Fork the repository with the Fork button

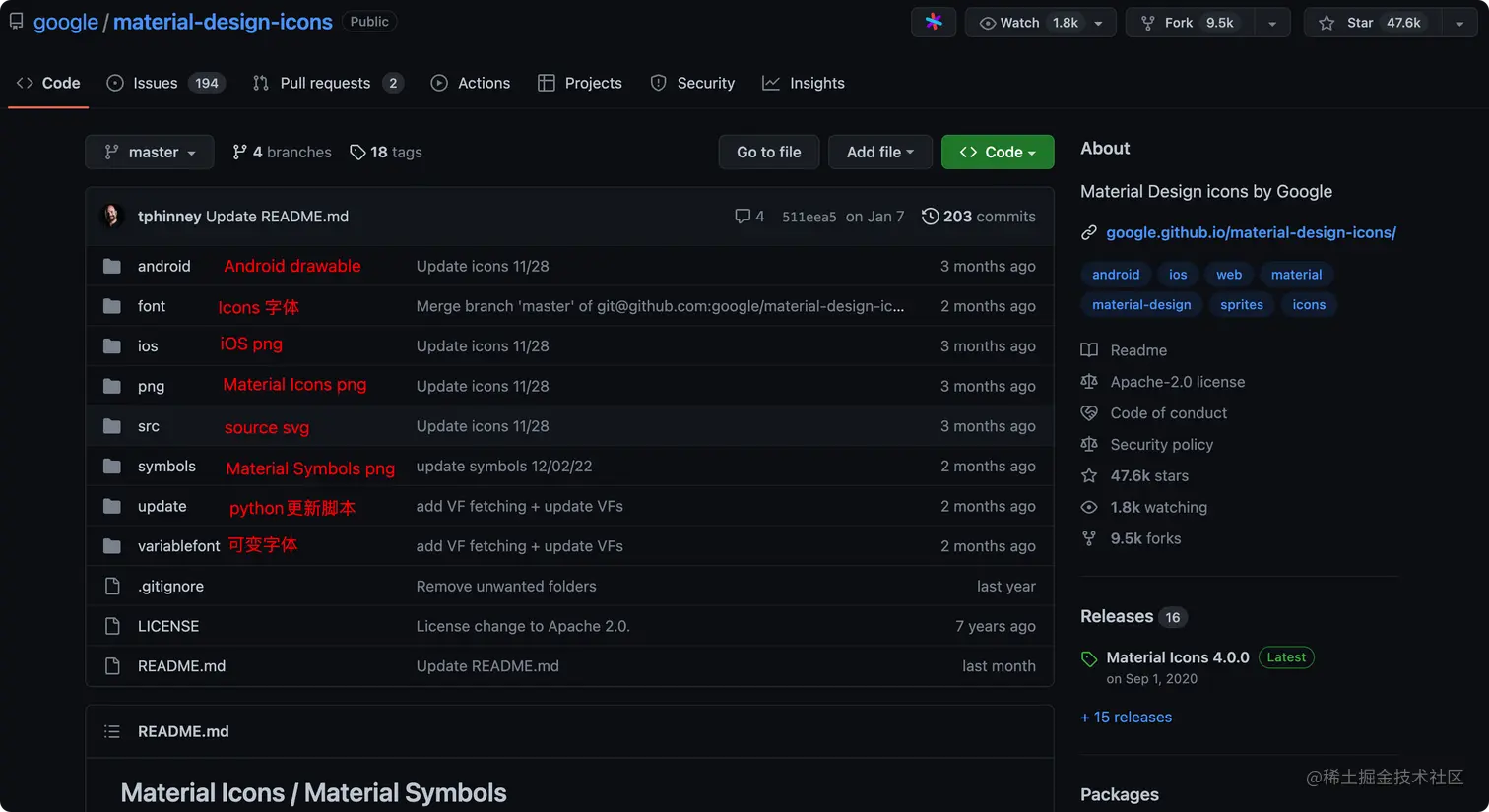pos(1190,22)
